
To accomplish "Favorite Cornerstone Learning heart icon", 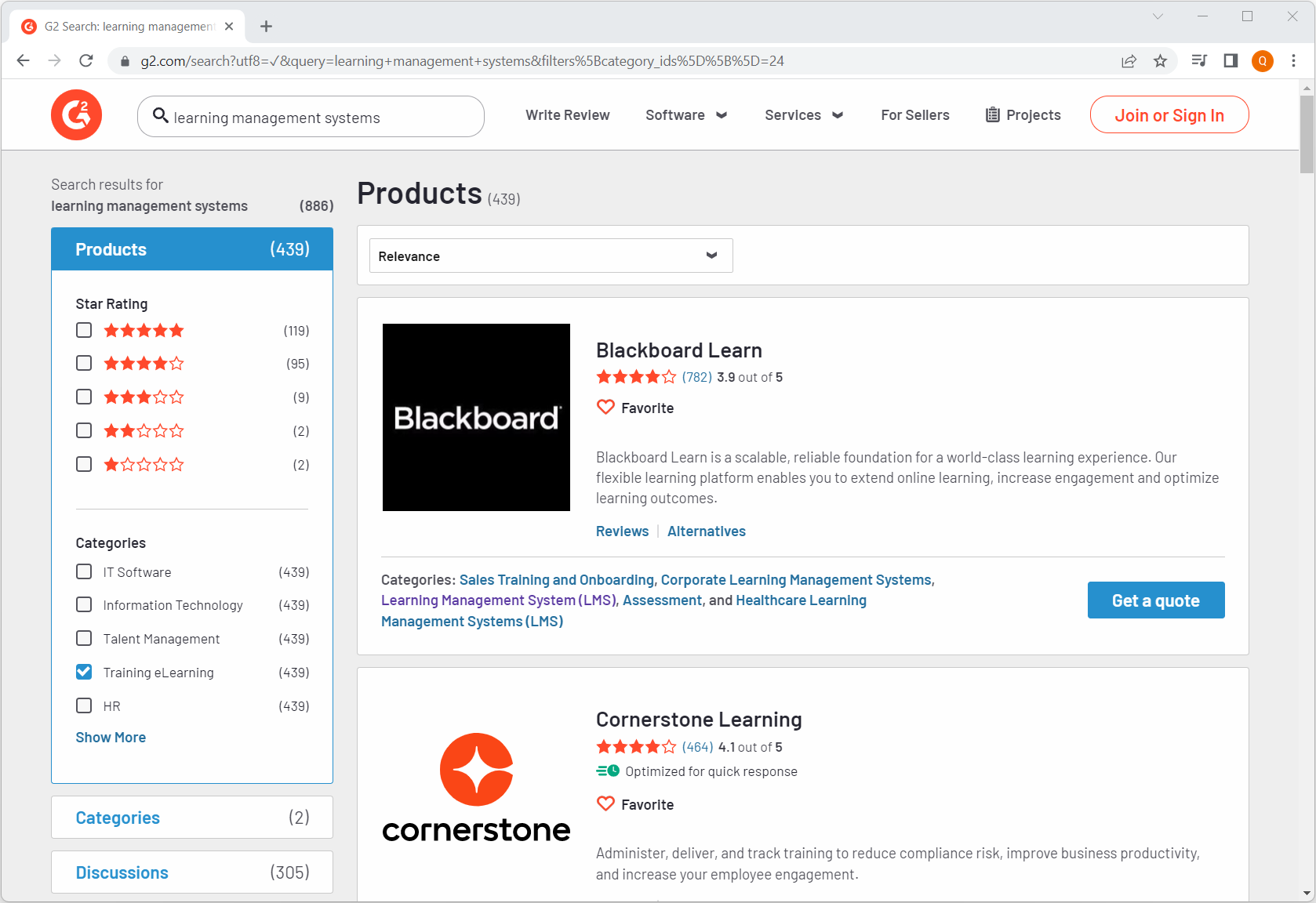I will (605, 804).
